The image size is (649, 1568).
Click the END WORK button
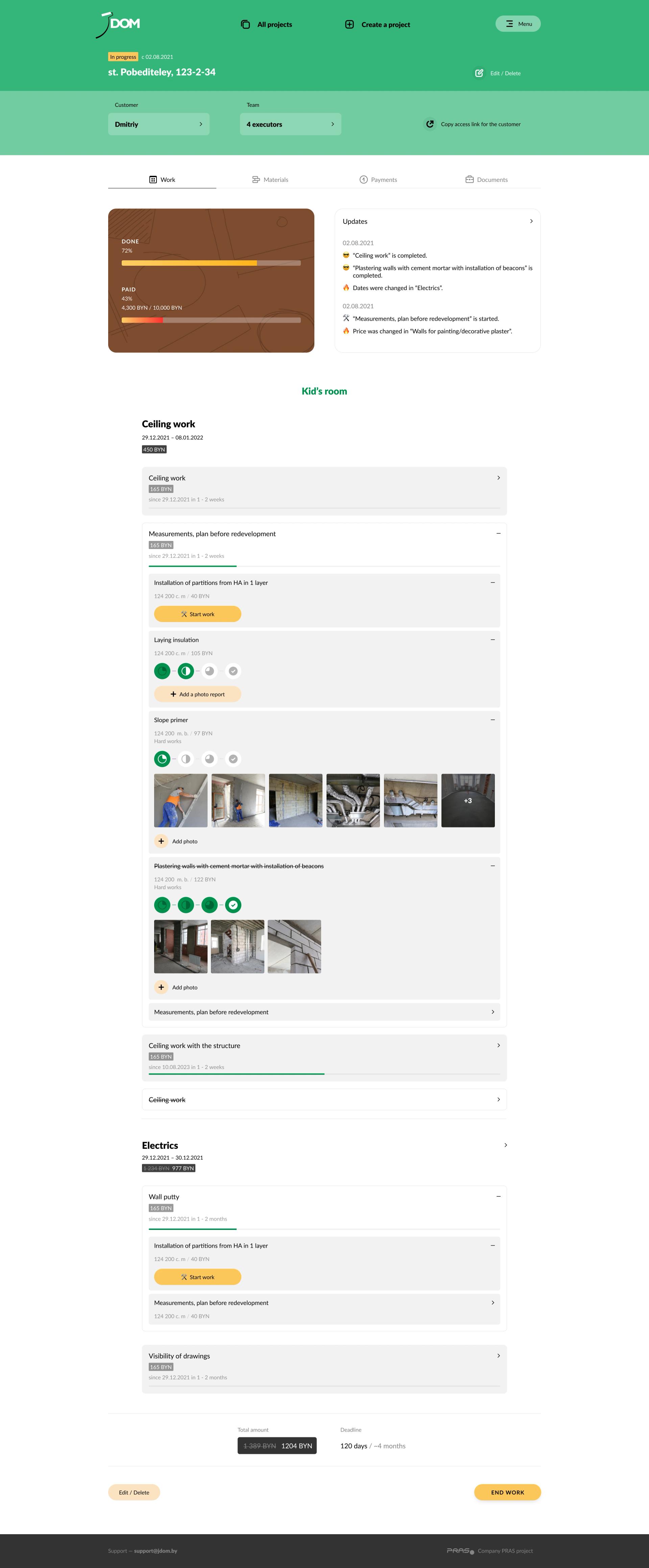(508, 1493)
